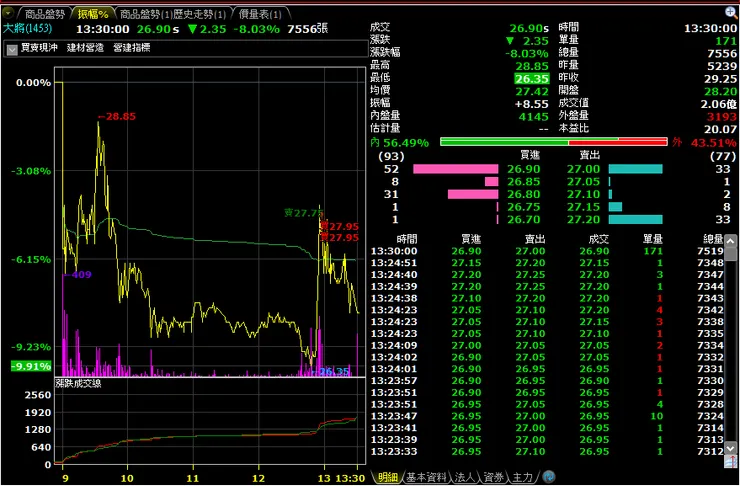Click the teal ask volume bar for 27.15
This screenshot has width=740, height=486.
(615, 207)
